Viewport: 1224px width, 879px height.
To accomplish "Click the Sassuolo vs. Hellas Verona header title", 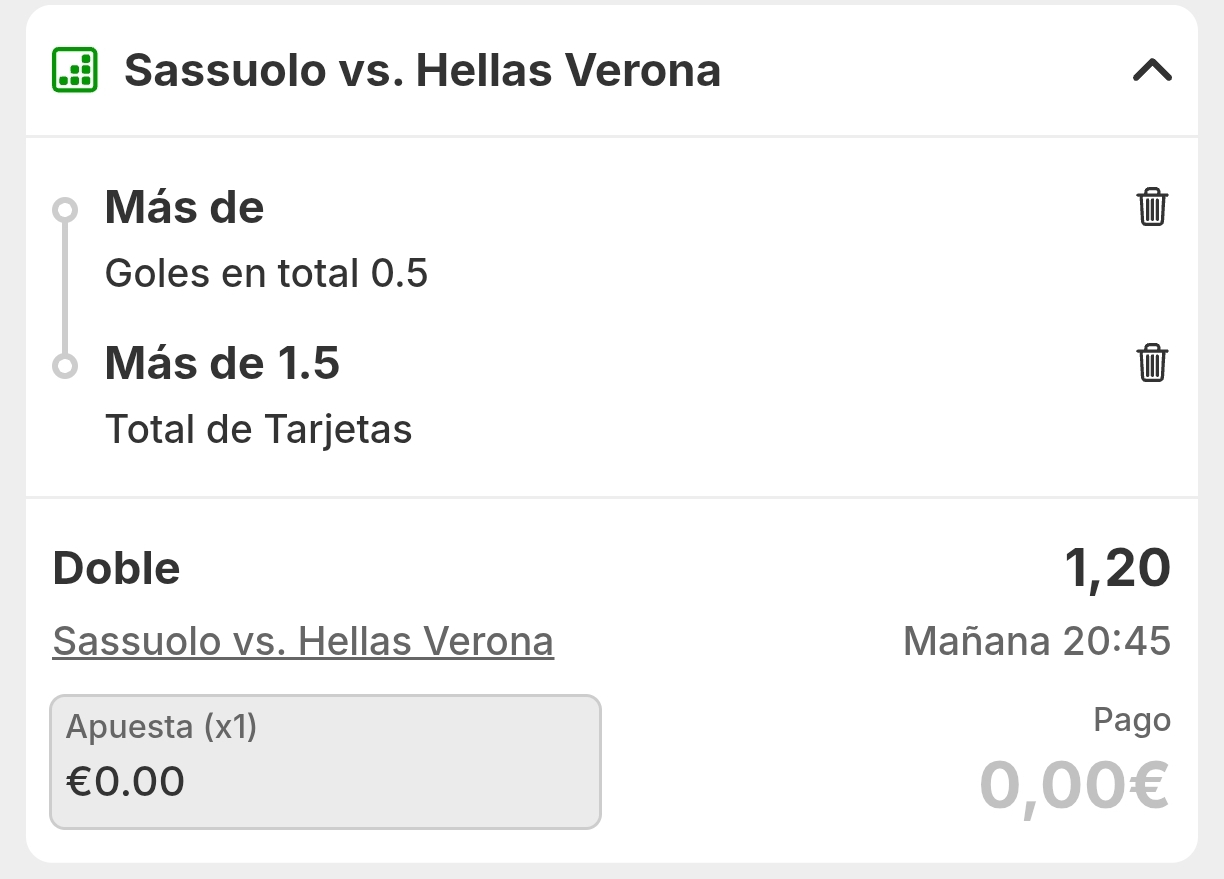I will pyautogui.click(x=422, y=71).
